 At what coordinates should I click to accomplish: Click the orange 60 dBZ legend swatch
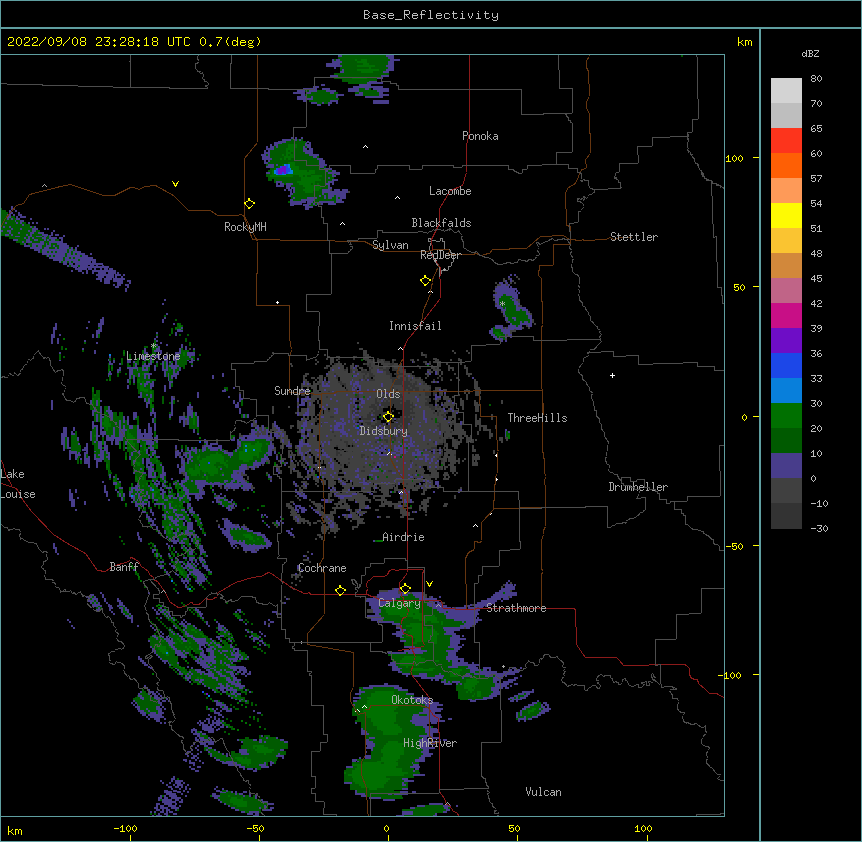(786, 165)
